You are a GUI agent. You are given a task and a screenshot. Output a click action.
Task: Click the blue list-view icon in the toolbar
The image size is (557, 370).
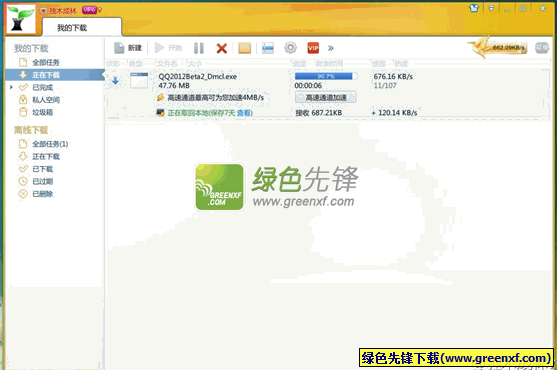pyautogui.click(x=268, y=48)
